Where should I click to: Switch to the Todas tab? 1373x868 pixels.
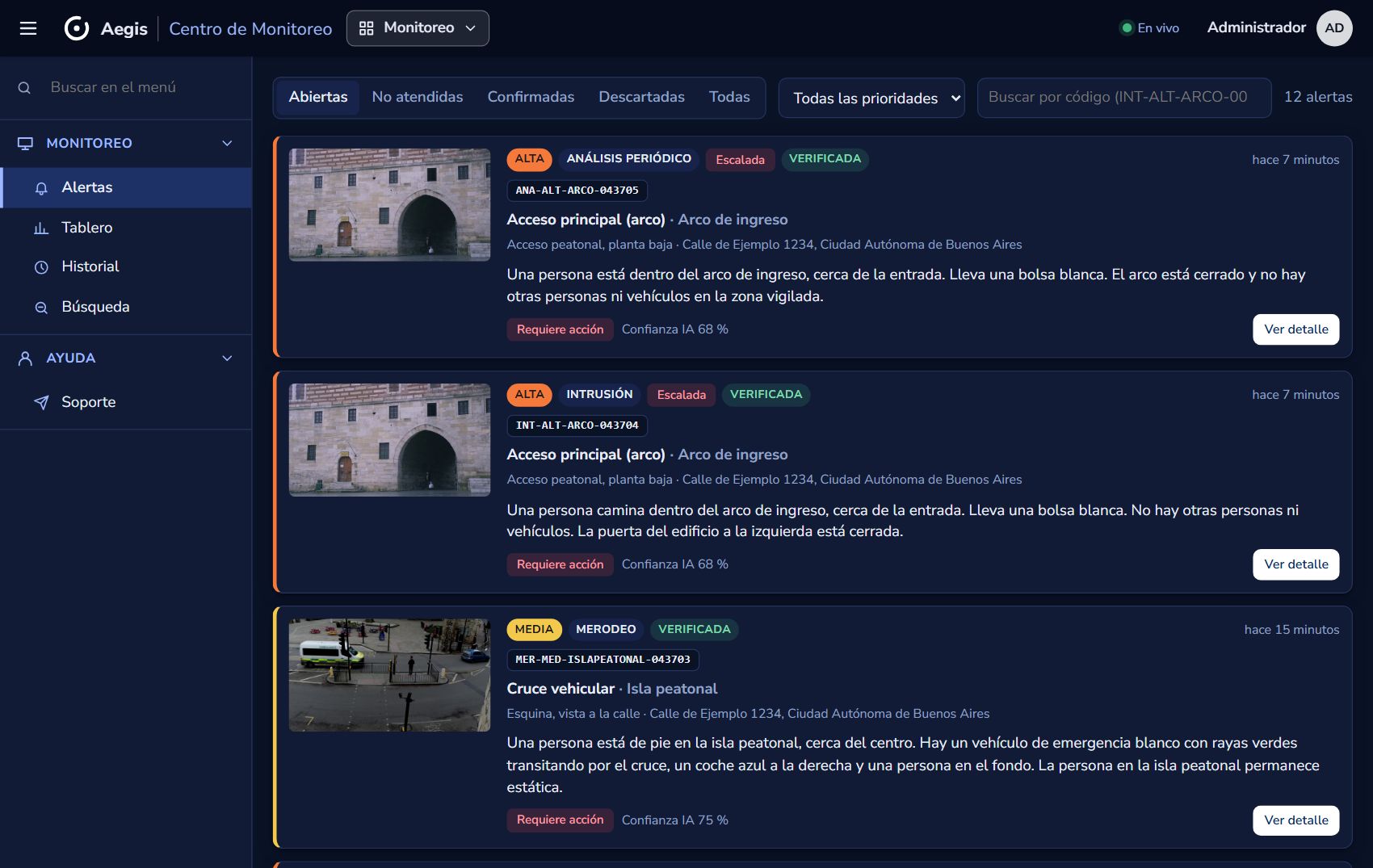pos(729,97)
